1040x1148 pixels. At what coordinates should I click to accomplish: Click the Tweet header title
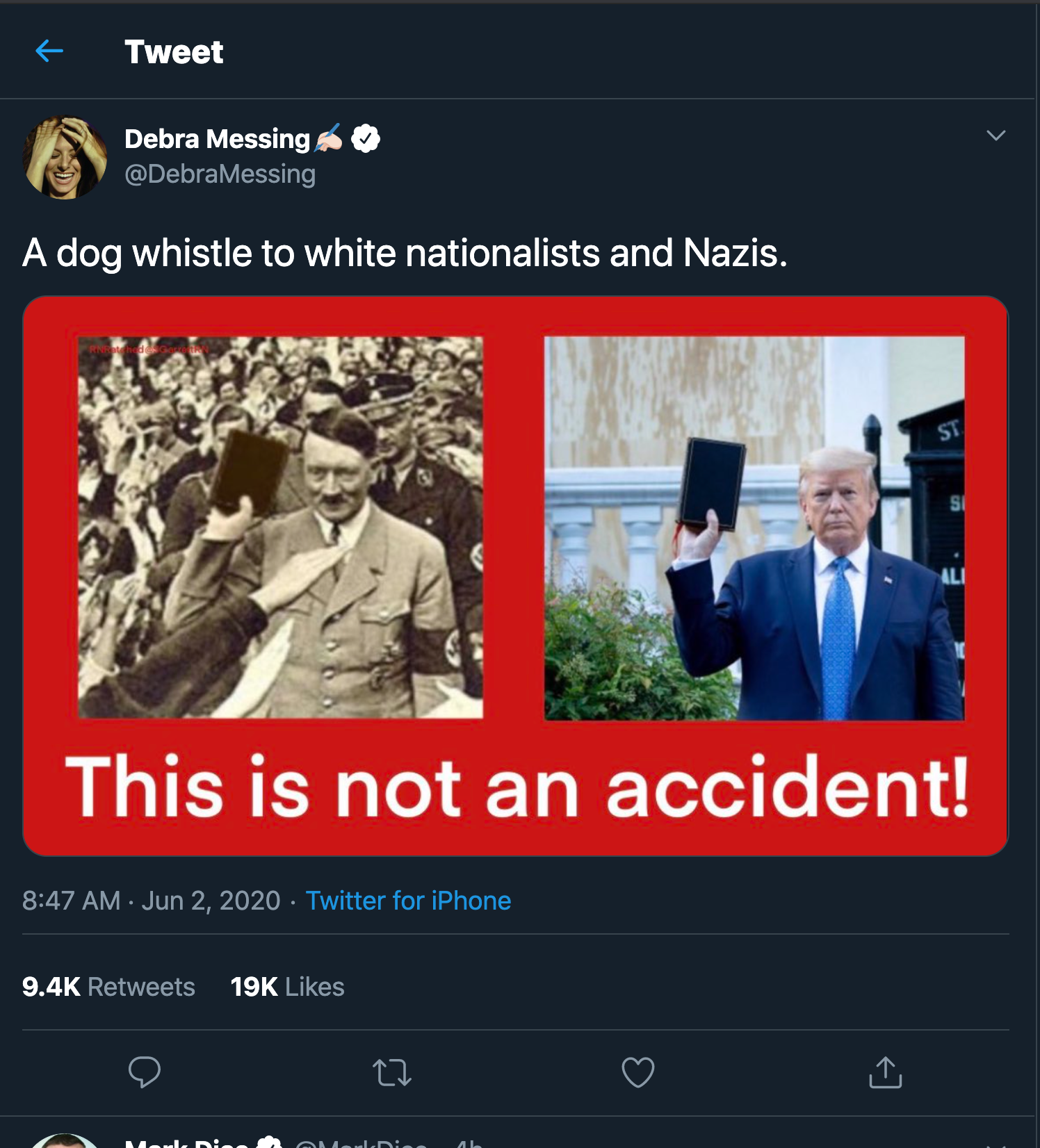[174, 51]
